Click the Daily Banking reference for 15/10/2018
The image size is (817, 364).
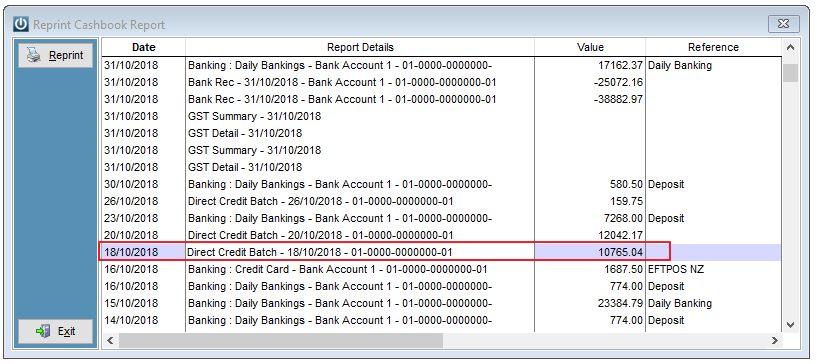pos(713,303)
